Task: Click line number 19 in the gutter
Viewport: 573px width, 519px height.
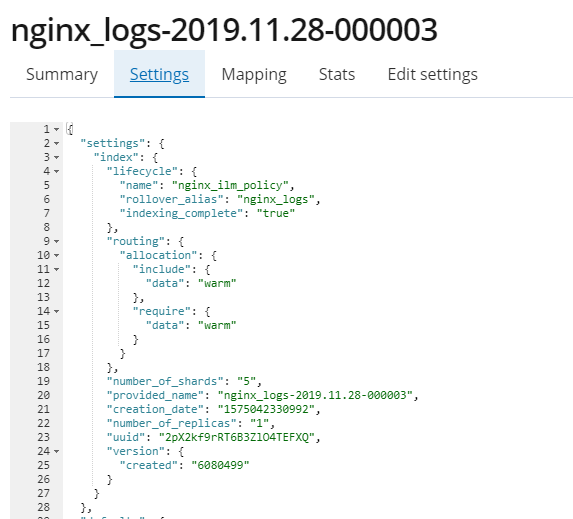Action: click(43, 381)
